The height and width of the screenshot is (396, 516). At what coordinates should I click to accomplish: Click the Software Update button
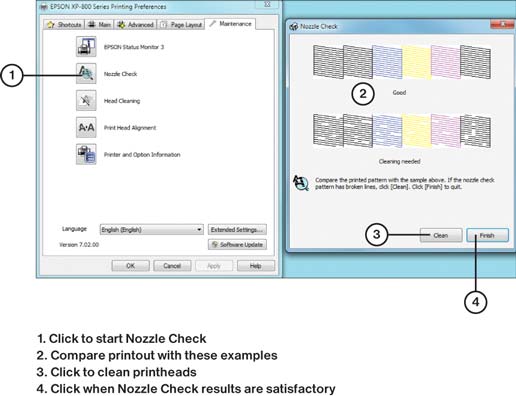tap(237, 244)
